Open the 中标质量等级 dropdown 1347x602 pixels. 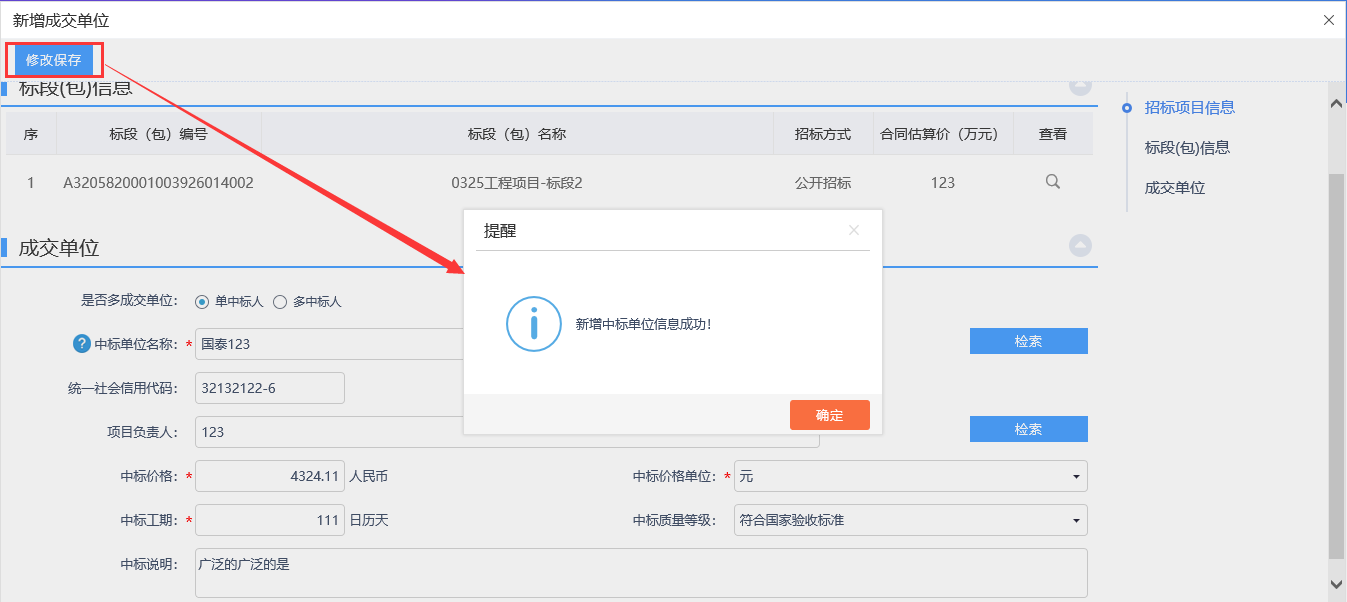tap(910, 520)
